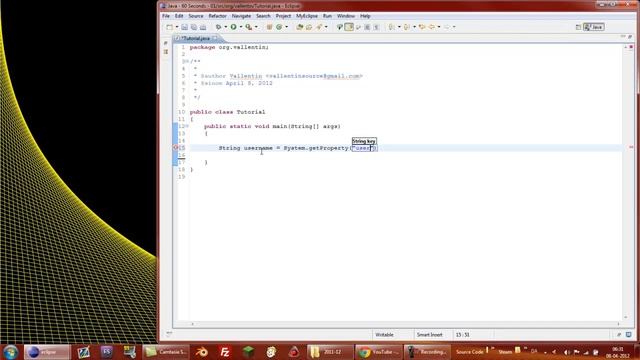Image resolution: width=640 pixels, height=360 pixels.
Task: Open the Windows Start menu
Action: (x=10, y=352)
